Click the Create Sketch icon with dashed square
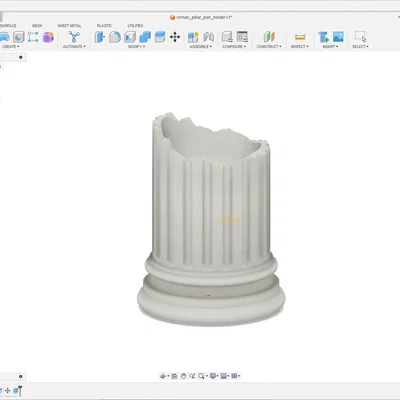 coord(33,37)
